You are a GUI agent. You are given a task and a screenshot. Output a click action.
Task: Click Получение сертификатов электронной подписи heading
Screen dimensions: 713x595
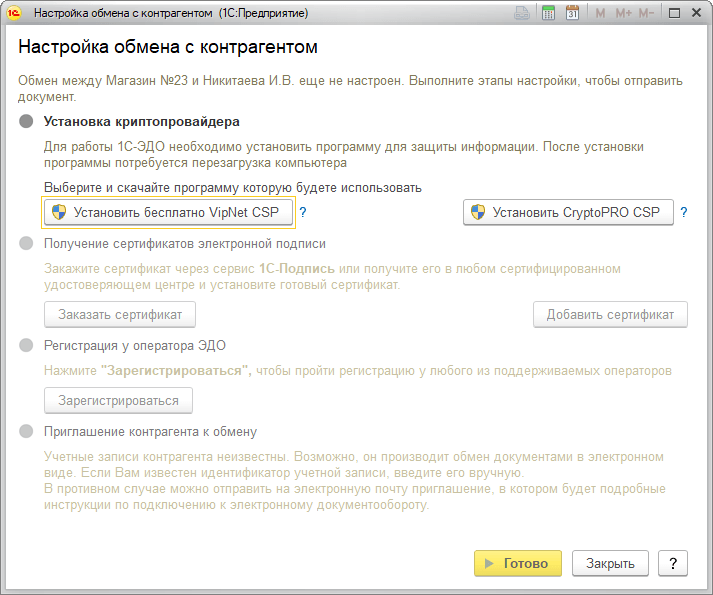coord(185,244)
